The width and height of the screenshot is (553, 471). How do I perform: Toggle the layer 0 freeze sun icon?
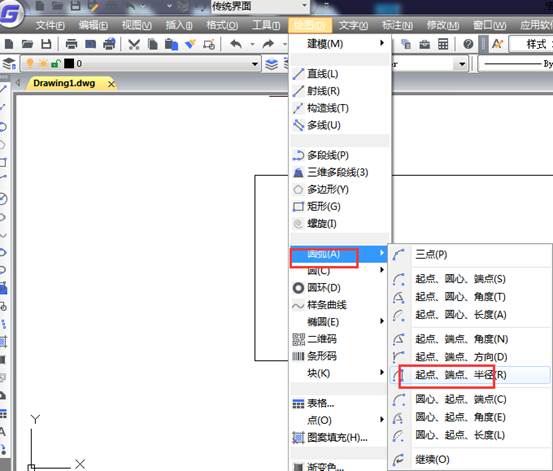tap(43, 64)
